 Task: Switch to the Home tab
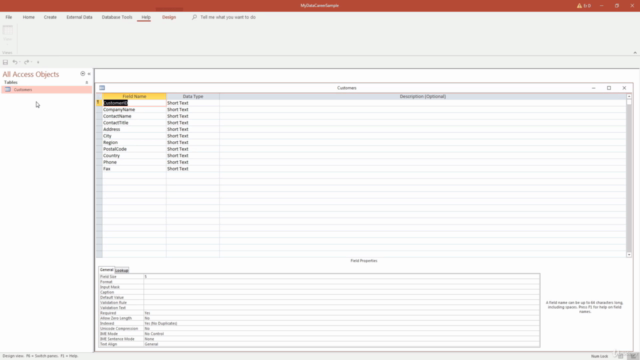(x=29, y=17)
